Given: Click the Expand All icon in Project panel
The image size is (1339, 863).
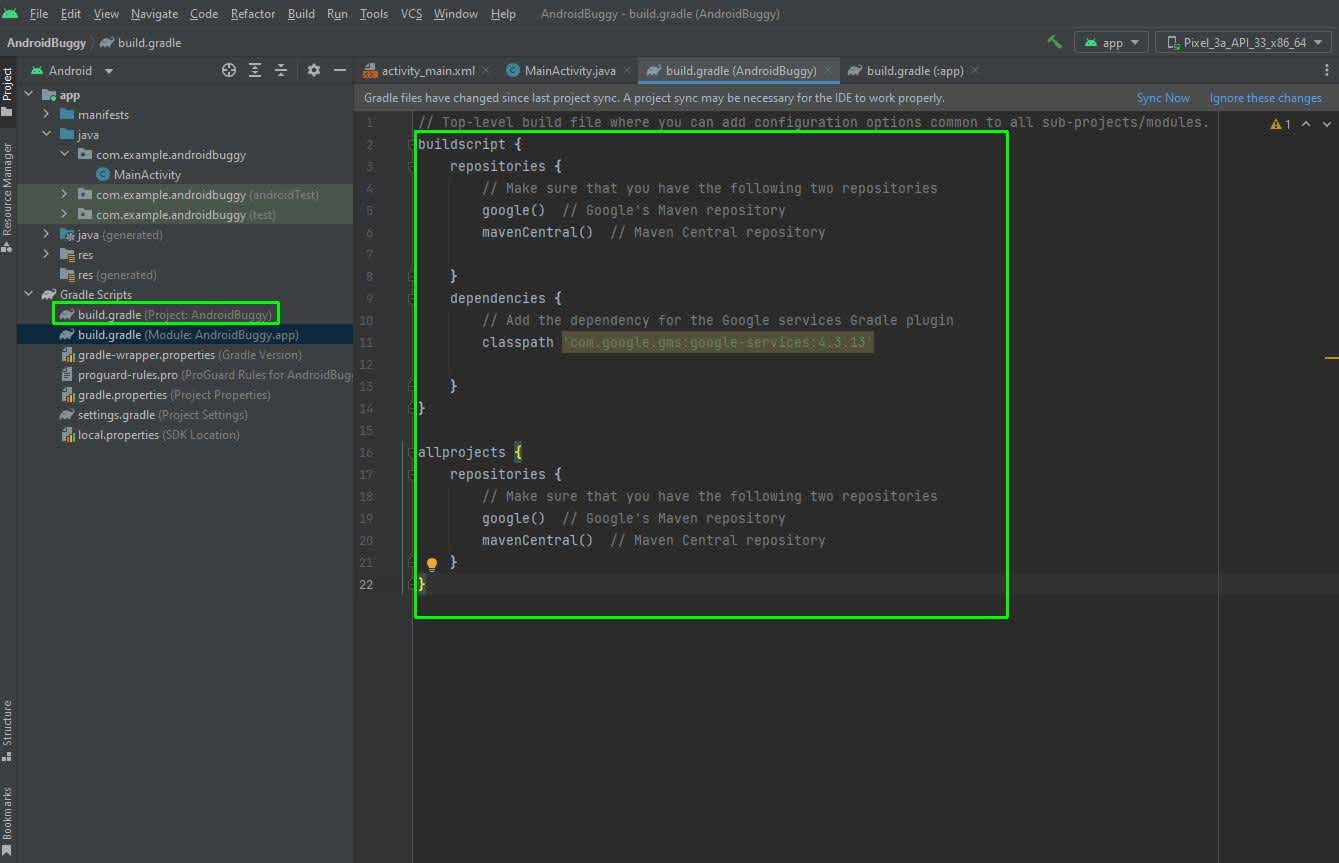Looking at the screenshot, I should pos(255,70).
